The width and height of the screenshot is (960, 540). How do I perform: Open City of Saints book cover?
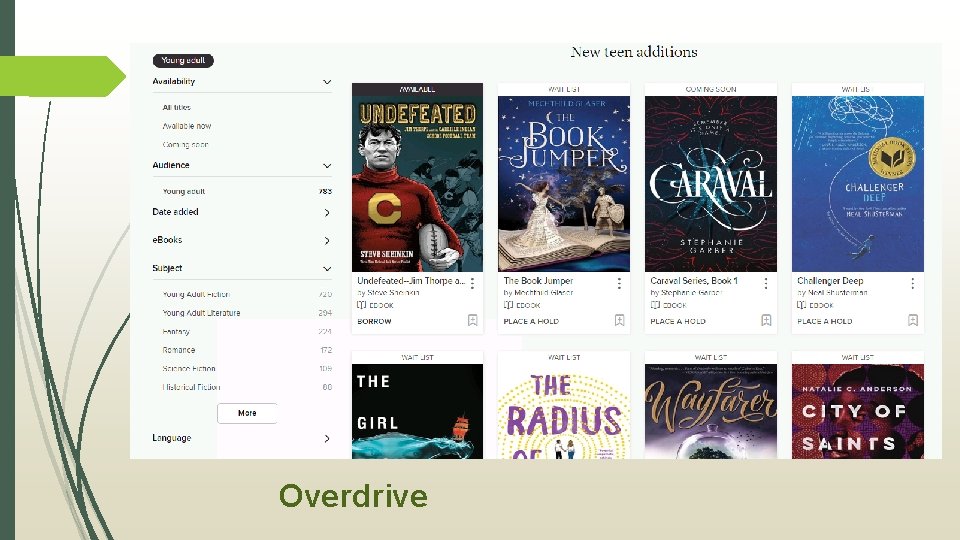pos(858,411)
